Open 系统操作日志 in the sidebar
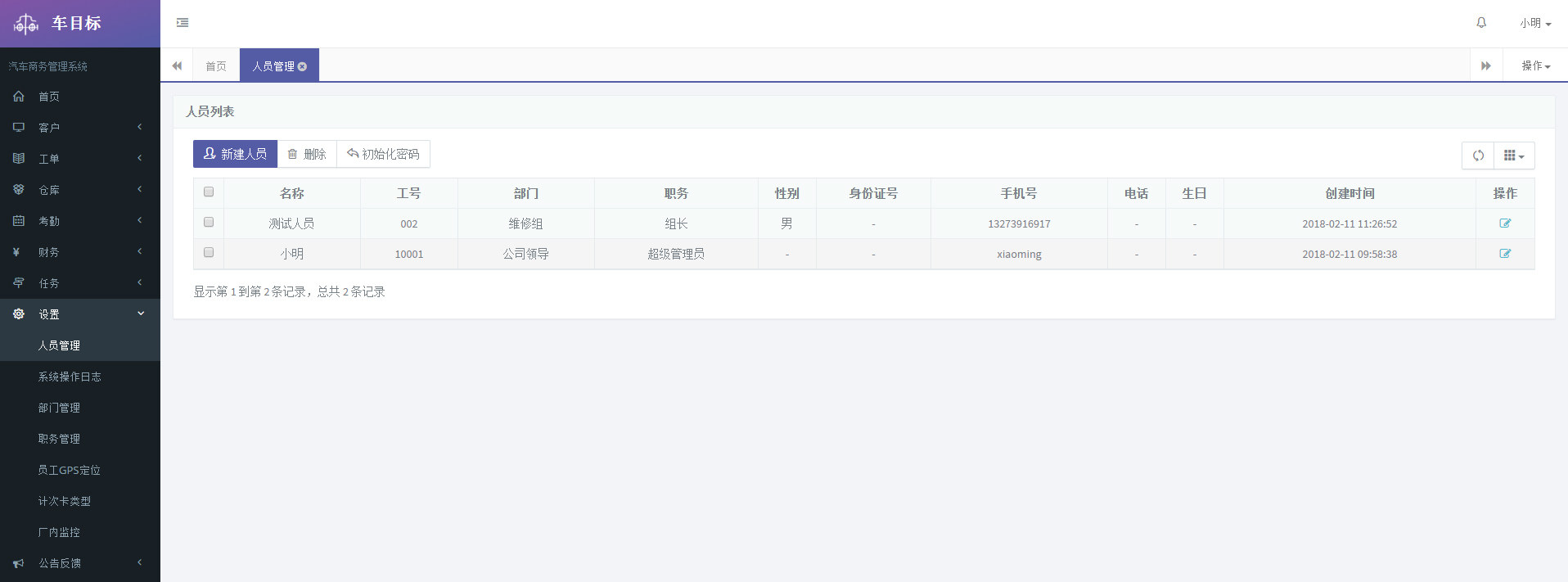This screenshot has height=582, width=1568. pos(80,377)
